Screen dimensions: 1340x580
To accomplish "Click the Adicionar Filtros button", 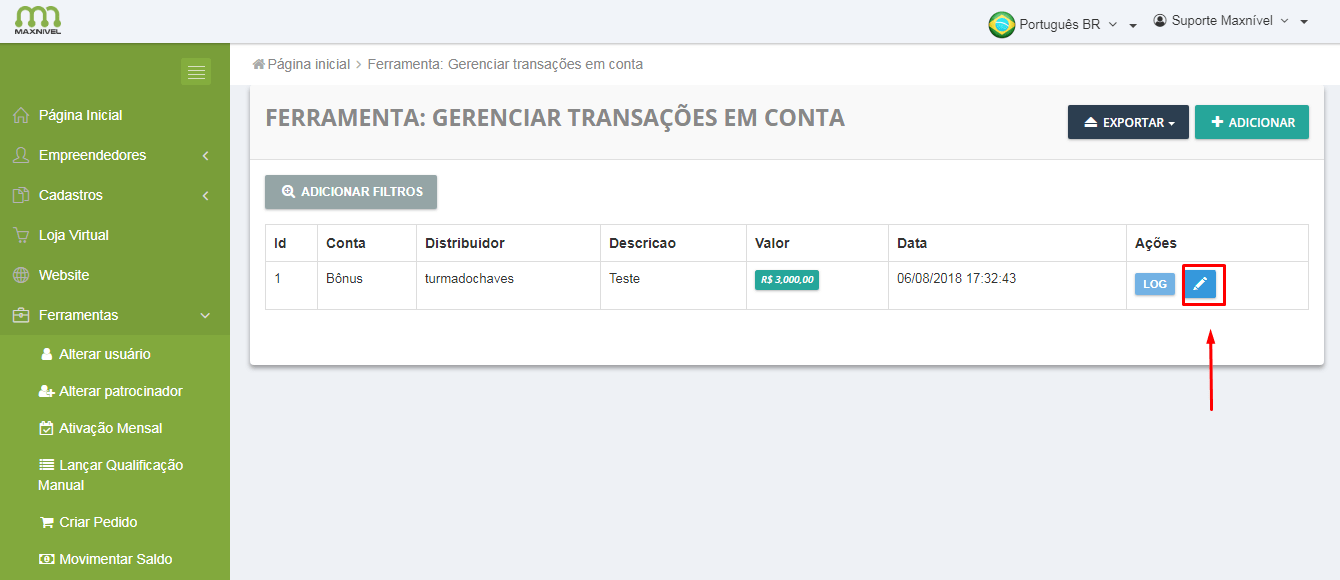I will coord(351,192).
